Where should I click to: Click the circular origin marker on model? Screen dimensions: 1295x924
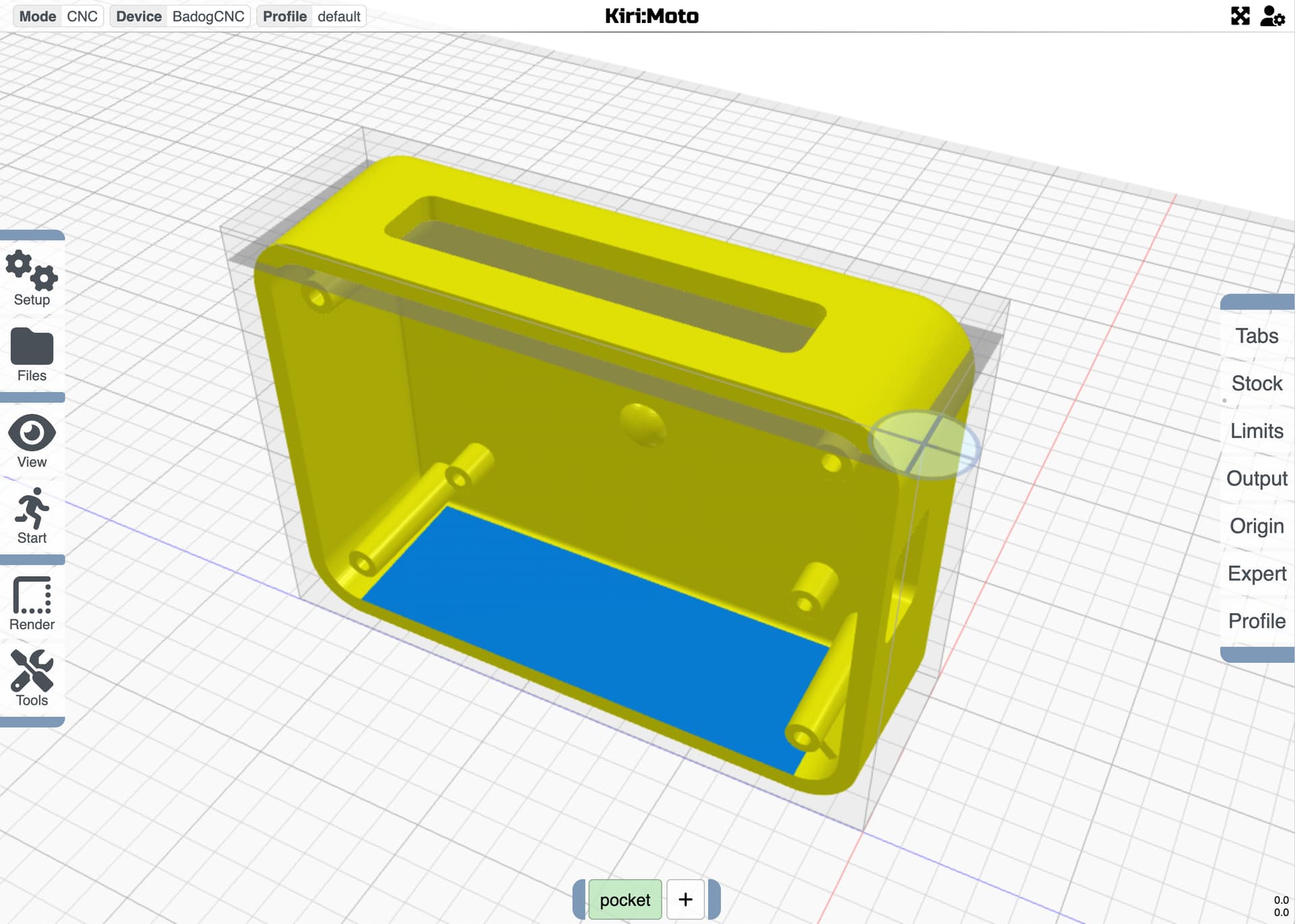click(x=925, y=445)
